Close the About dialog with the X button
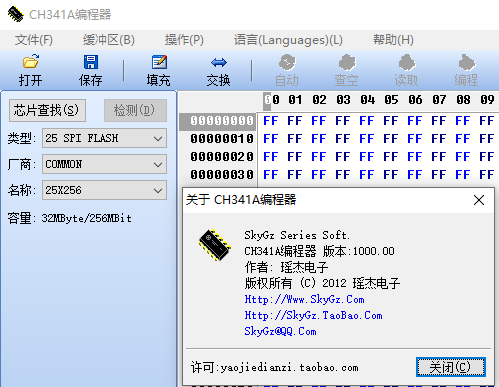Screen dimensions: 499x387 (x=479, y=200)
